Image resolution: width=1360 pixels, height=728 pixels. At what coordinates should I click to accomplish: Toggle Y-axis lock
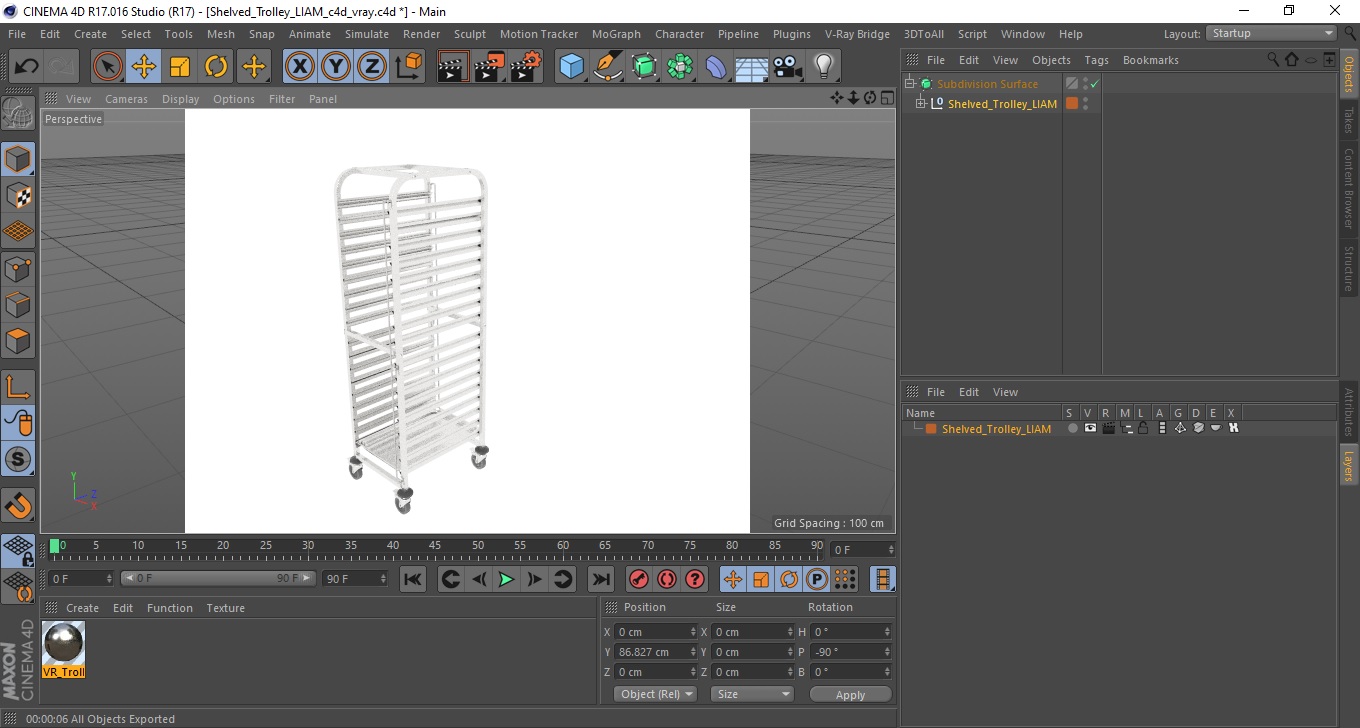[x=336, y=67]
